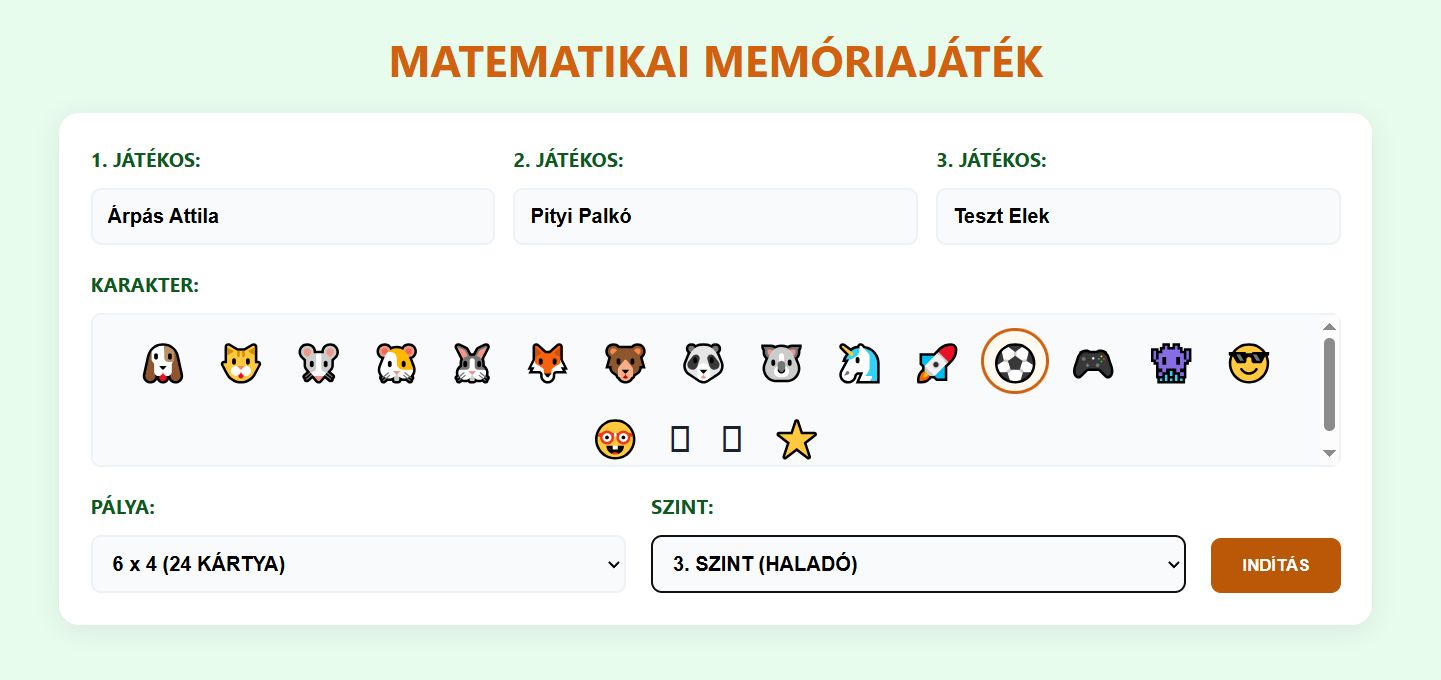Choose the unicorn character emoji

coord(858,363)
